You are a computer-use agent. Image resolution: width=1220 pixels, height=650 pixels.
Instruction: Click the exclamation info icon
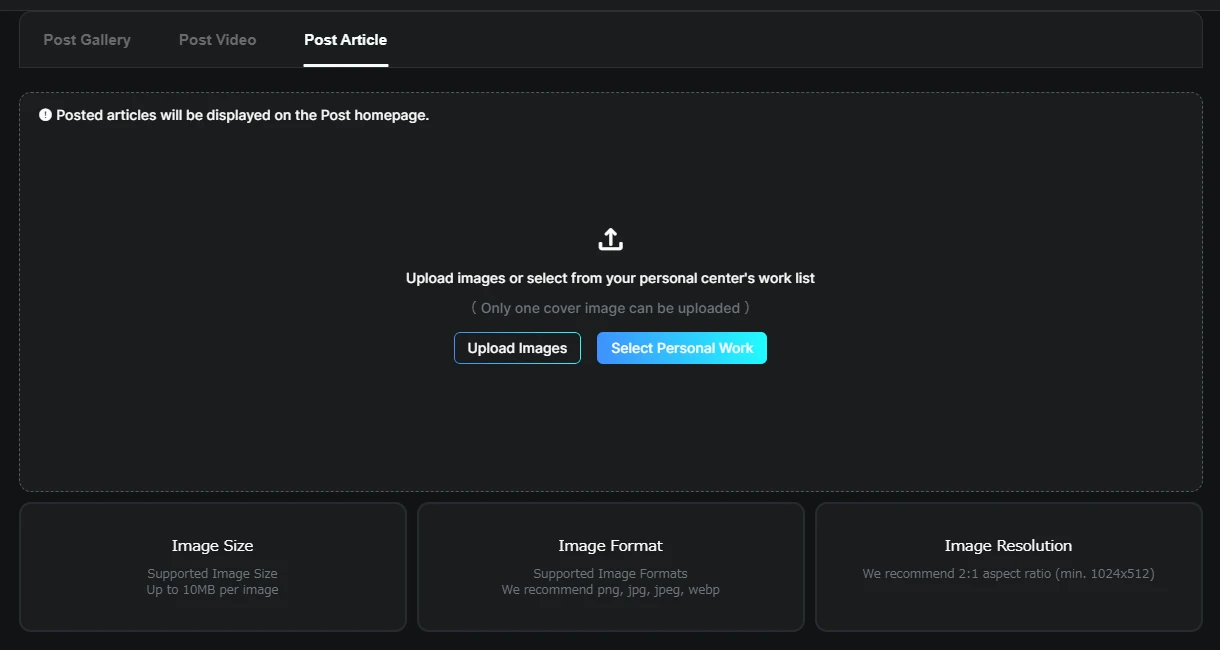(x=45, y=115)
